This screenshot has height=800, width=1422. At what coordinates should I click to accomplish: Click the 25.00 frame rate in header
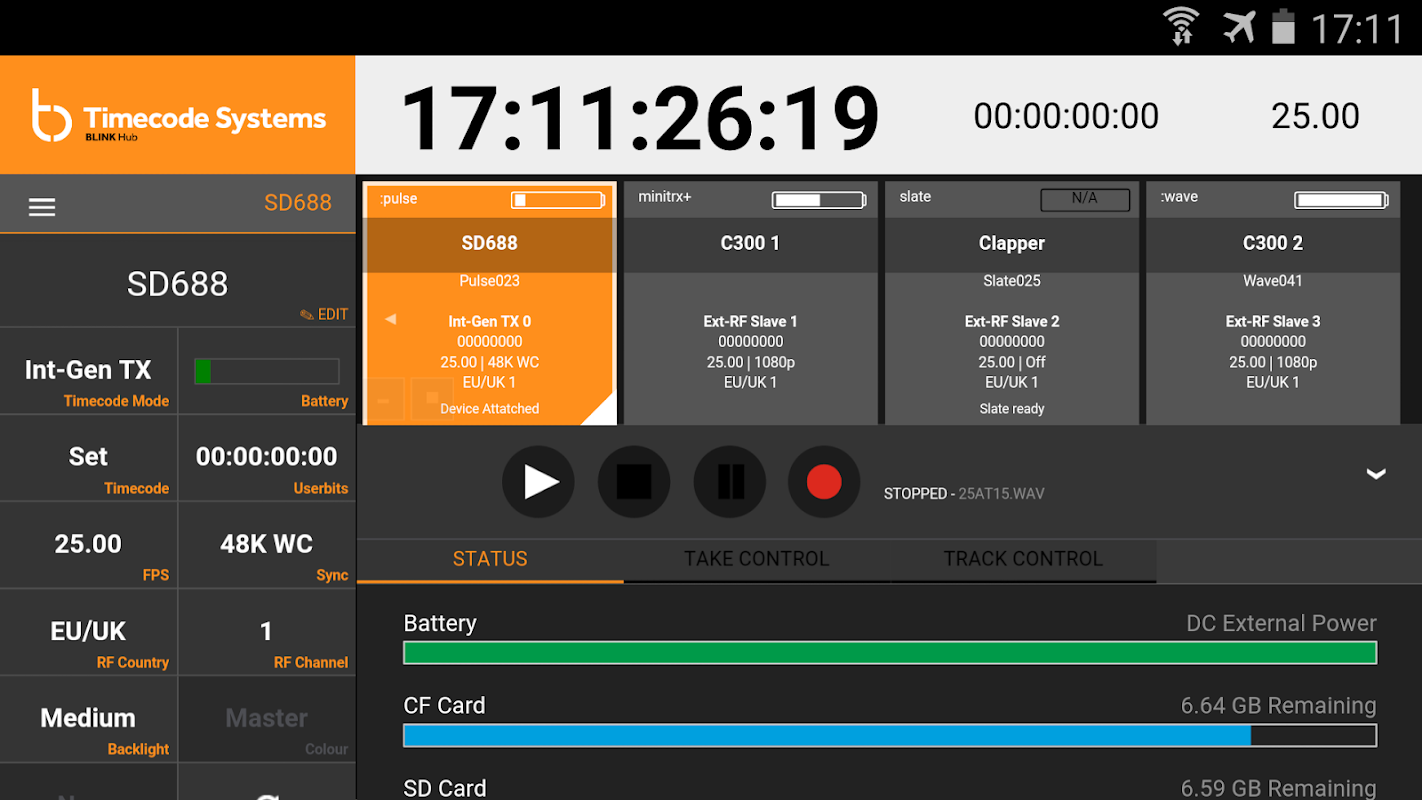1315,116
